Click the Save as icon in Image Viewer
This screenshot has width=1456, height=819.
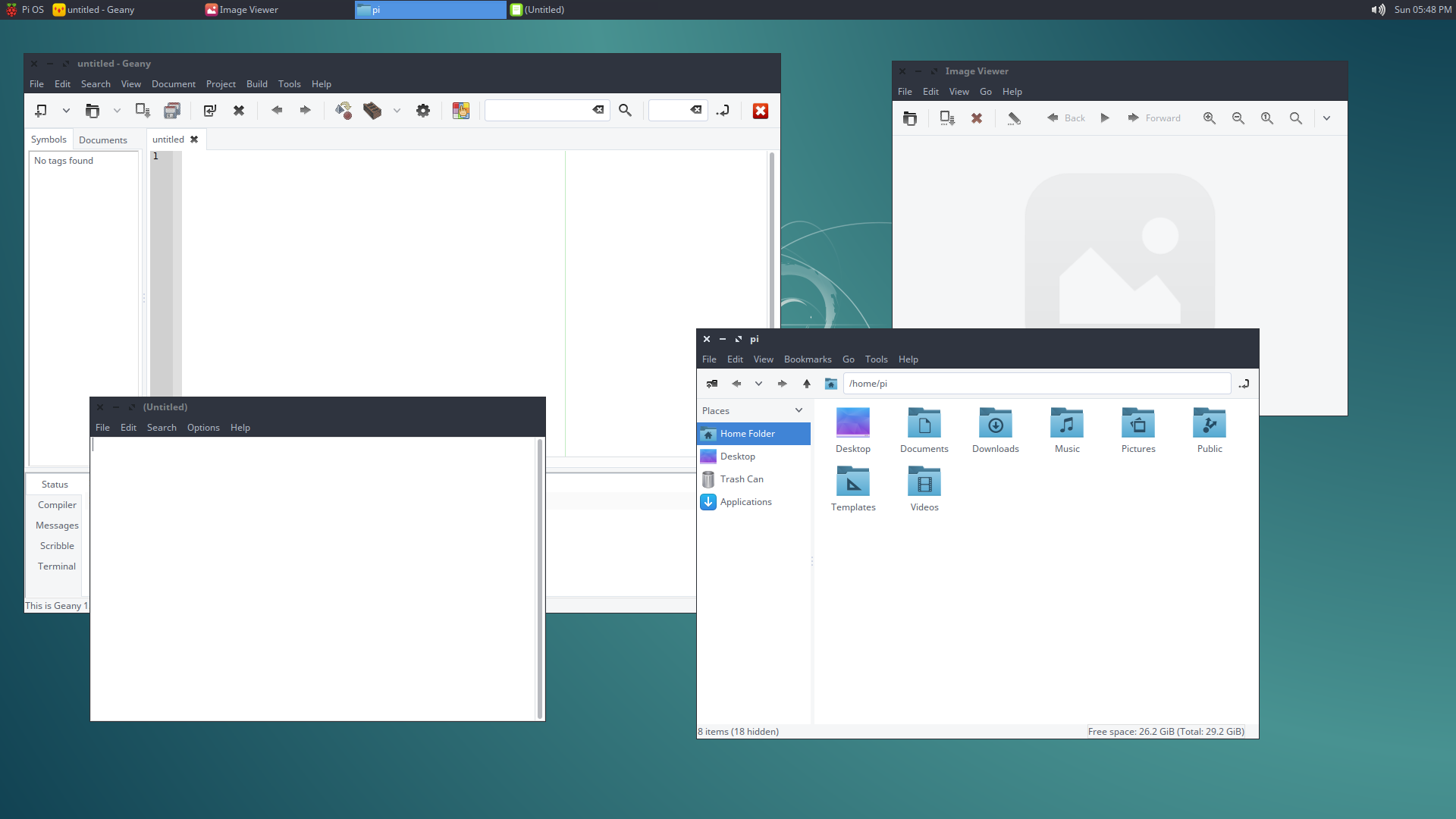[x=947, y=118]
